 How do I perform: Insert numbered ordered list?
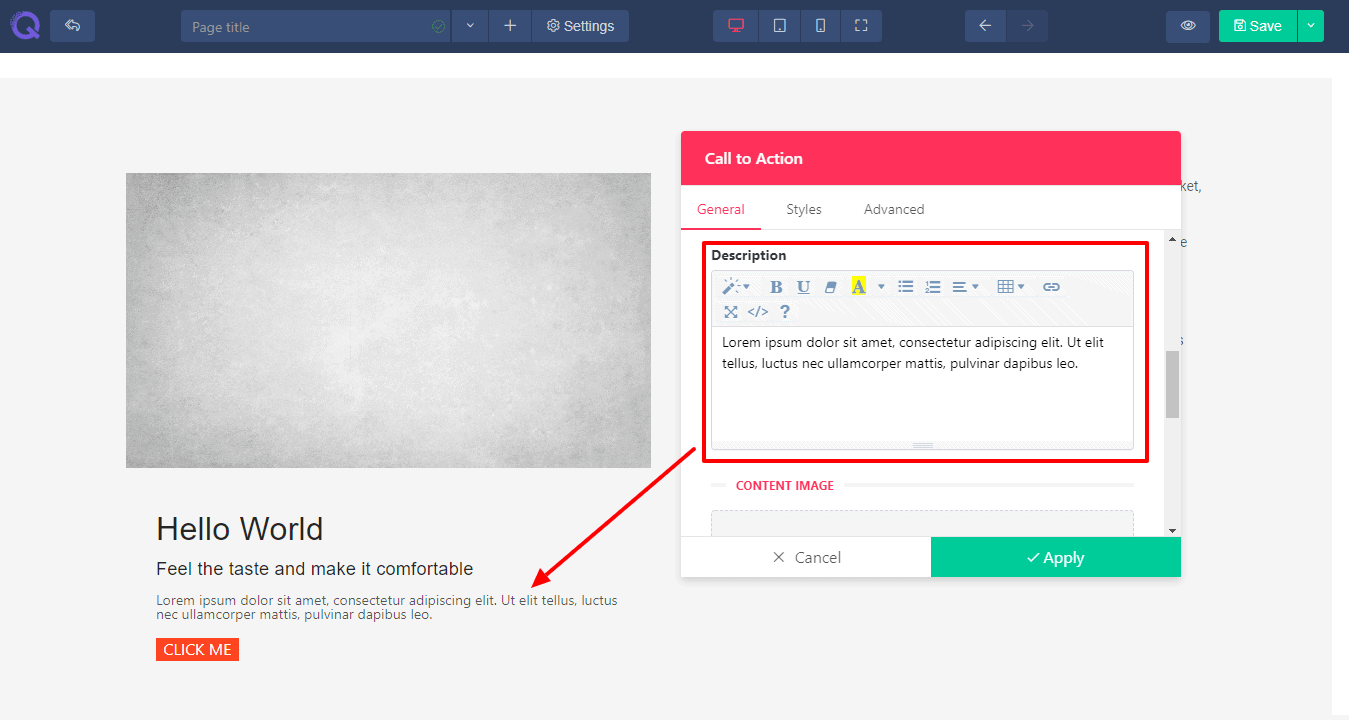pyautogui.click(x=933, y=287)
